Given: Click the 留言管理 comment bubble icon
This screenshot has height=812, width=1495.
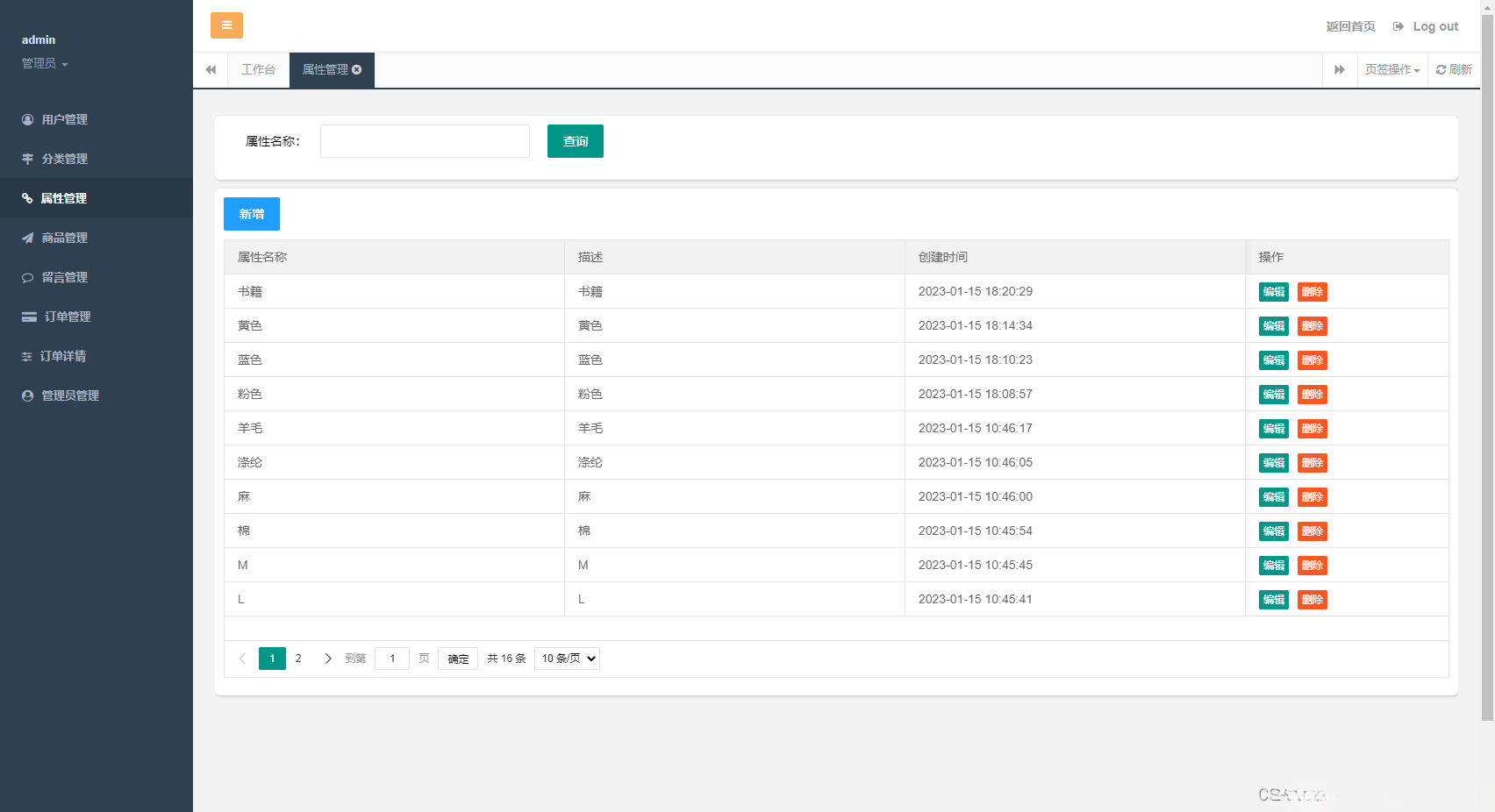Looking at the screenshot, I should tap(27, 277).
